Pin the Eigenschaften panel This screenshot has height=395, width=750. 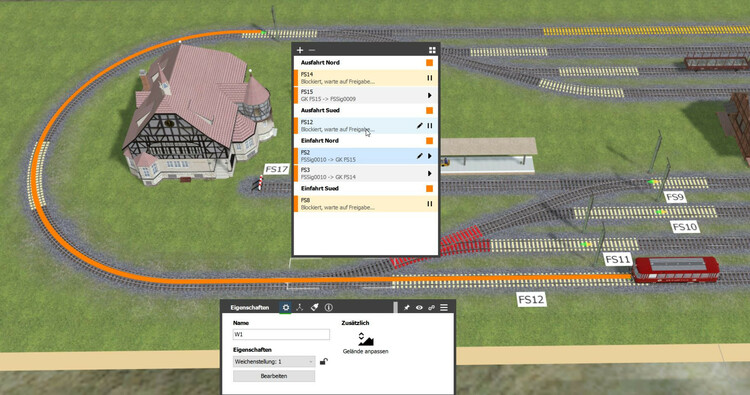pyautogui.click(x=407, y=307)
